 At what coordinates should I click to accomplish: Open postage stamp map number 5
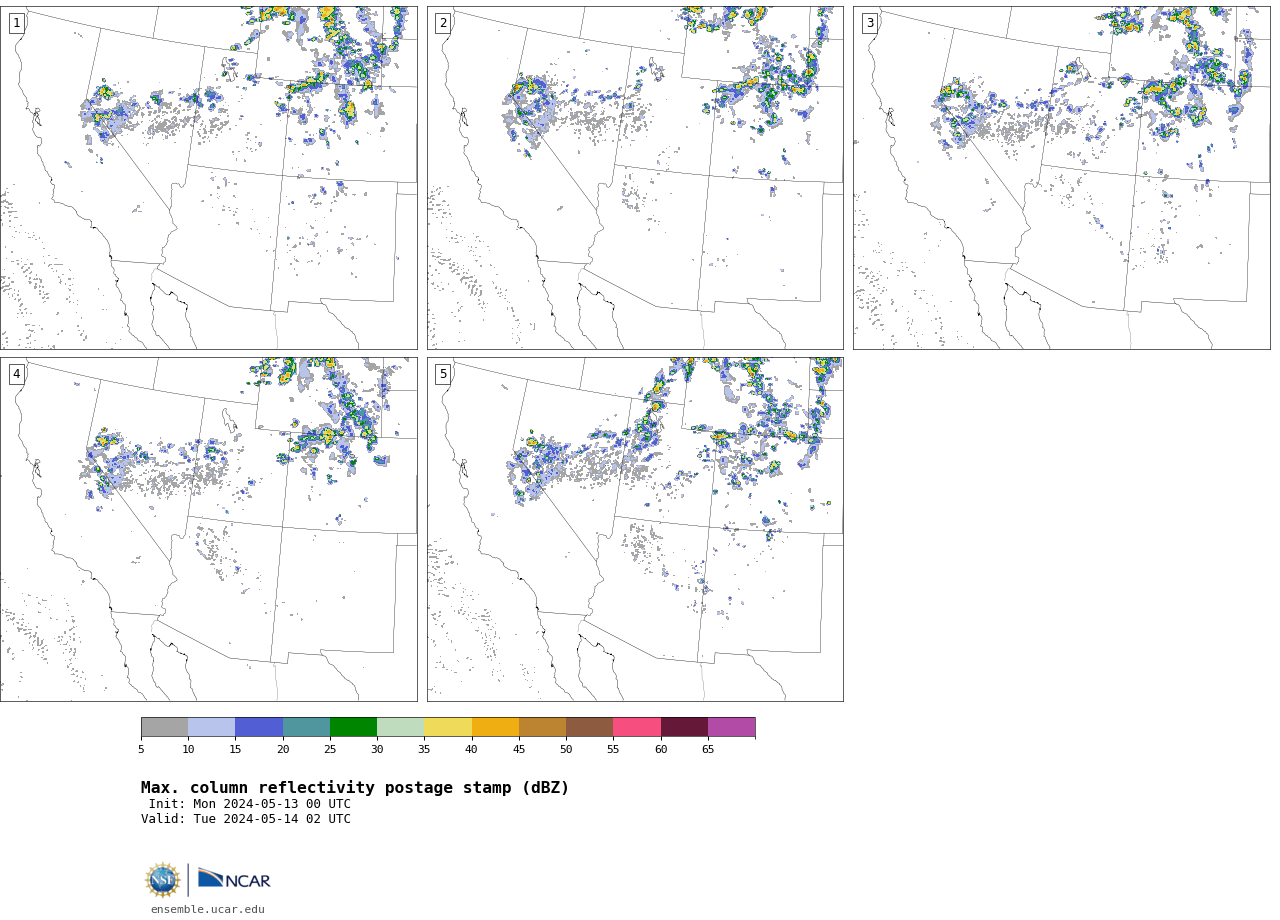click(x=635, y=529)
